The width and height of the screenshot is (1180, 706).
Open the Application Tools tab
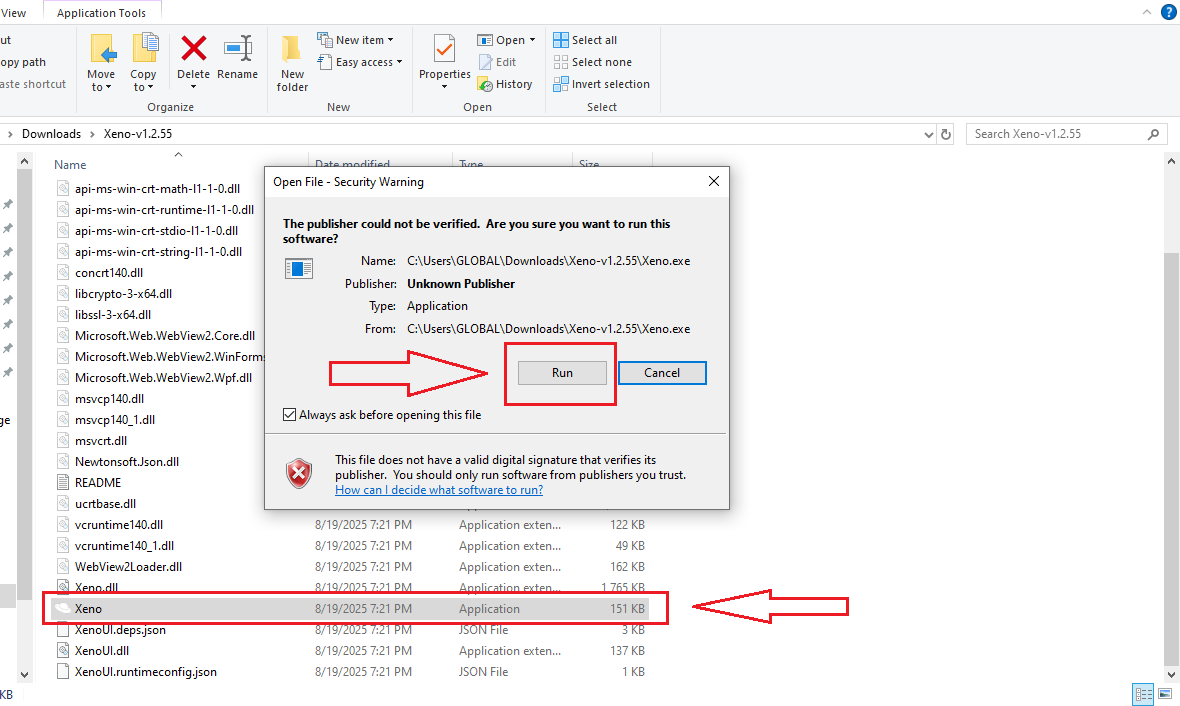point(102,13)
